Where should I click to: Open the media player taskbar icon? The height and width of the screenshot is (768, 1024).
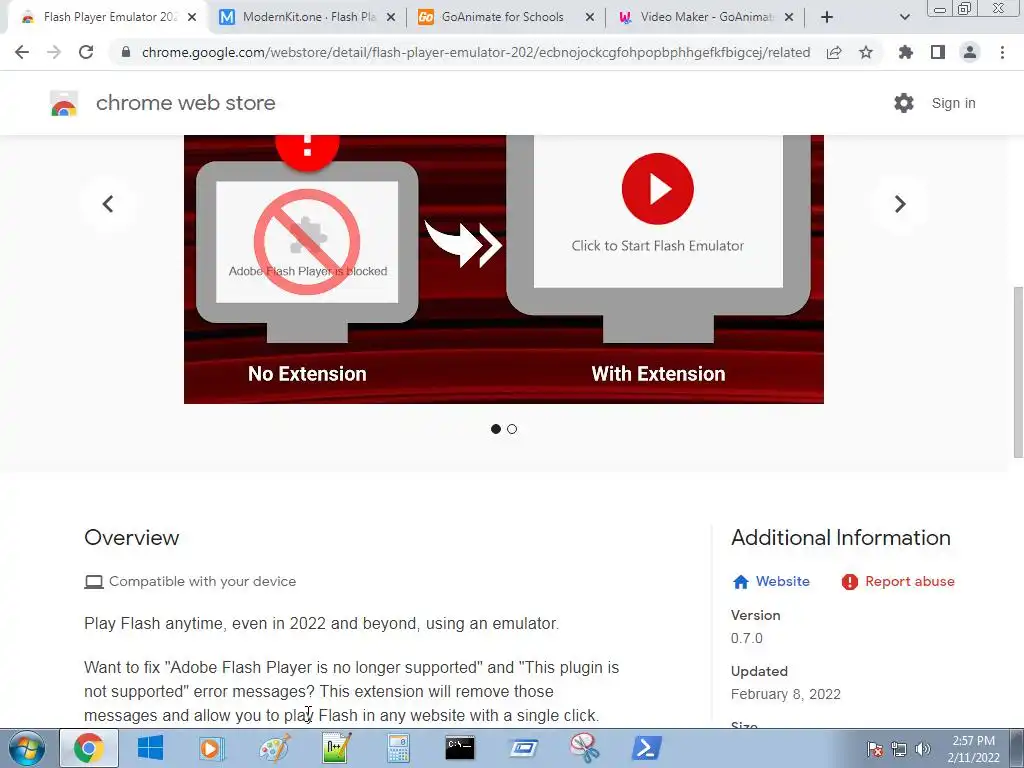tap(212, 748)
